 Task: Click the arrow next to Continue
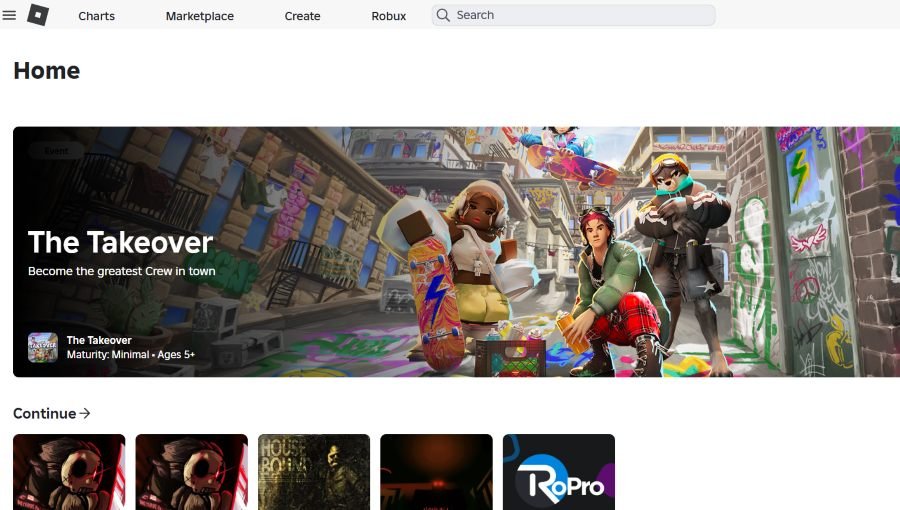click(x=85, y=413)
